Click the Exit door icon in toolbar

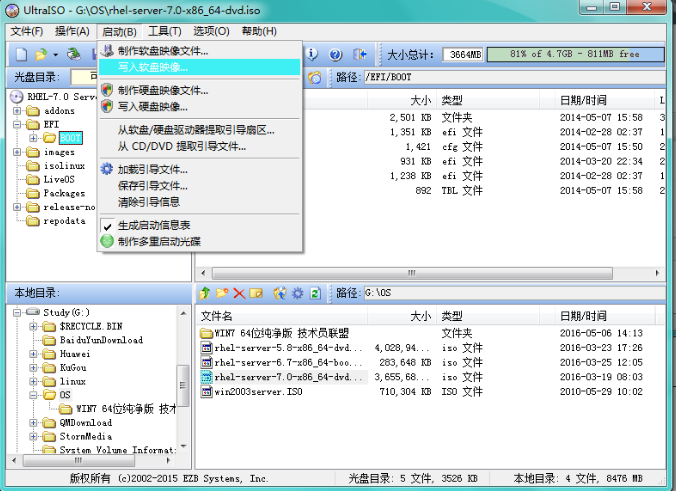360,54
